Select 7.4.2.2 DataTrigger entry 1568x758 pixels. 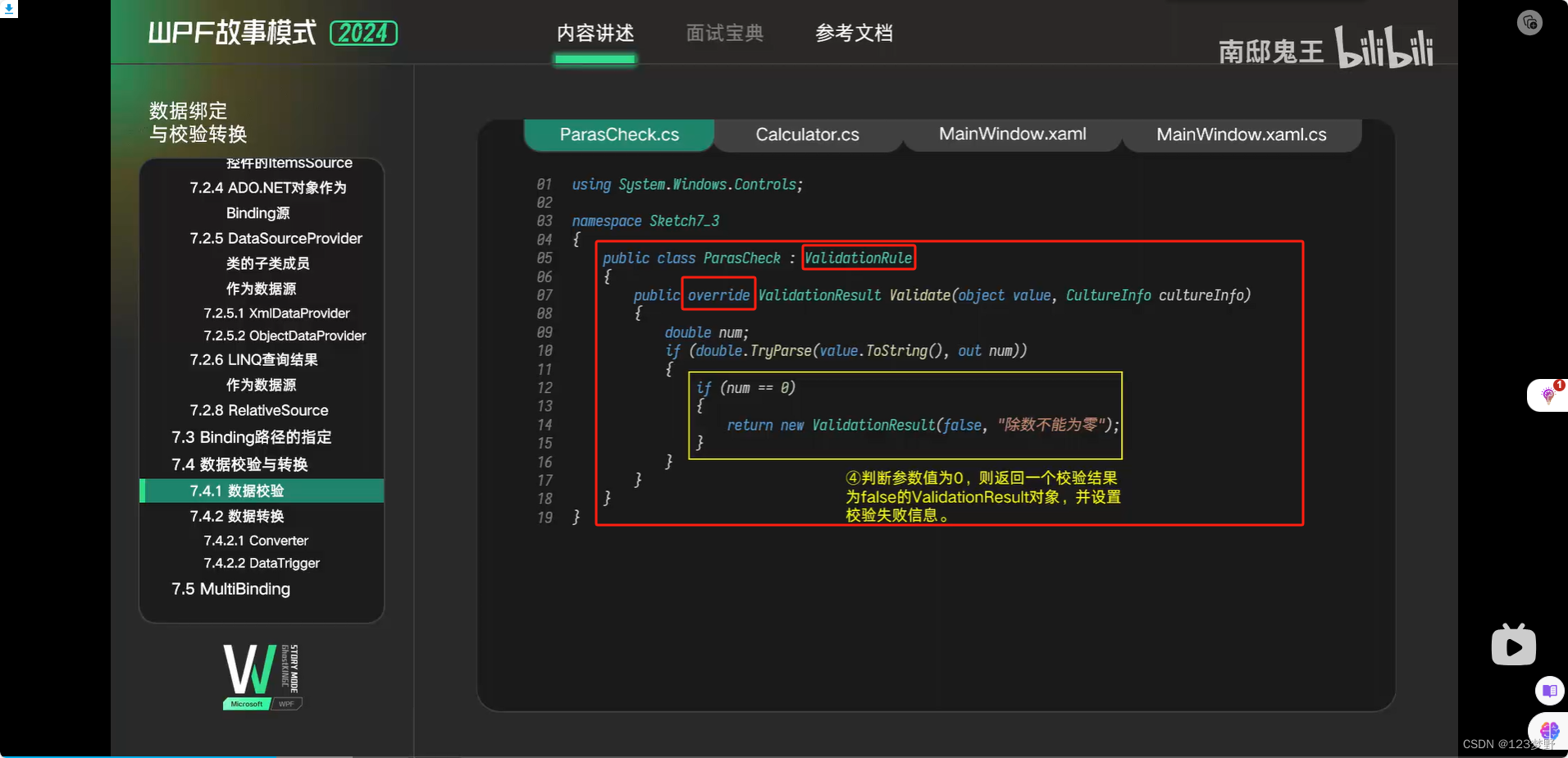pyautogui.click(x=262, y=563)
